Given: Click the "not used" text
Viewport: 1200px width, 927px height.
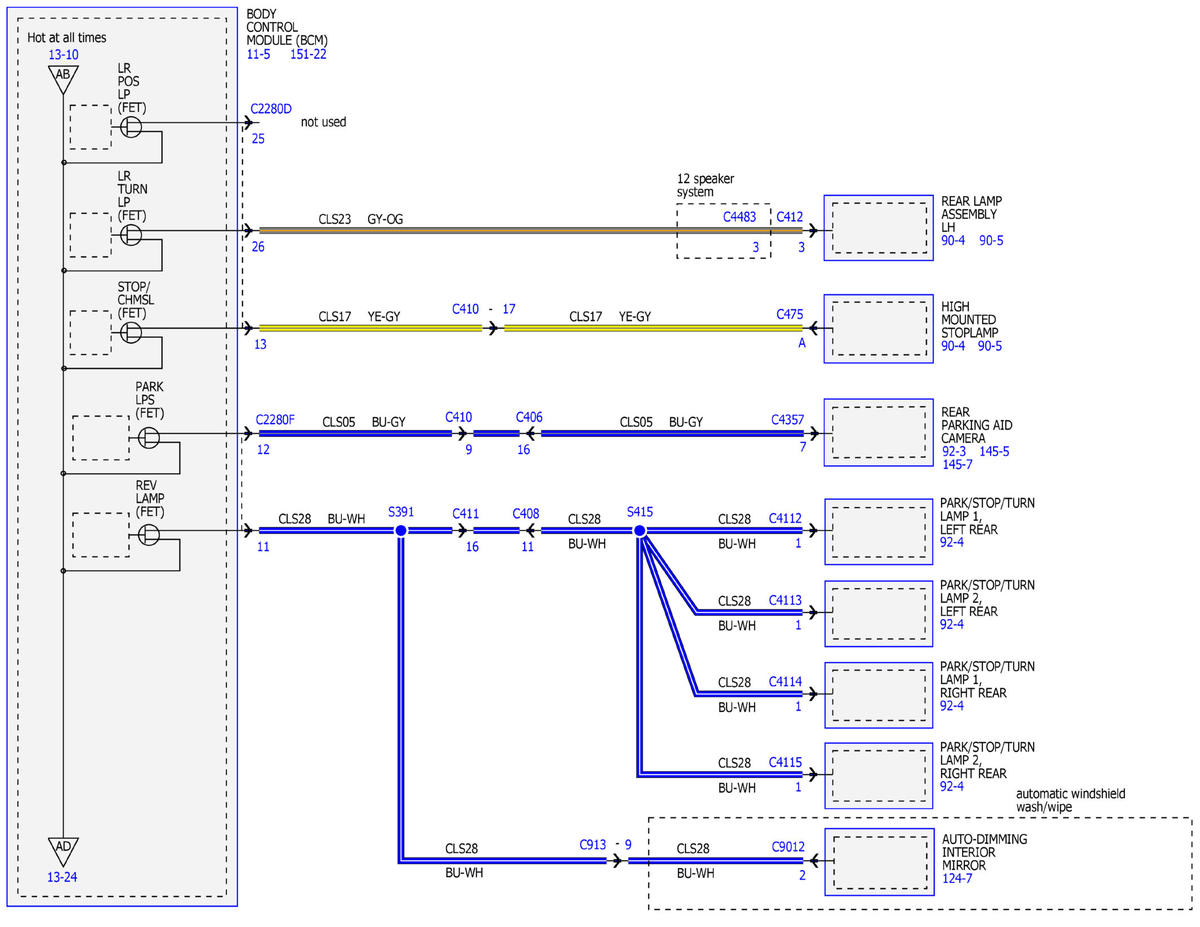Looking at the screenshot, I should pyautogui.click(x=323, y=122).
